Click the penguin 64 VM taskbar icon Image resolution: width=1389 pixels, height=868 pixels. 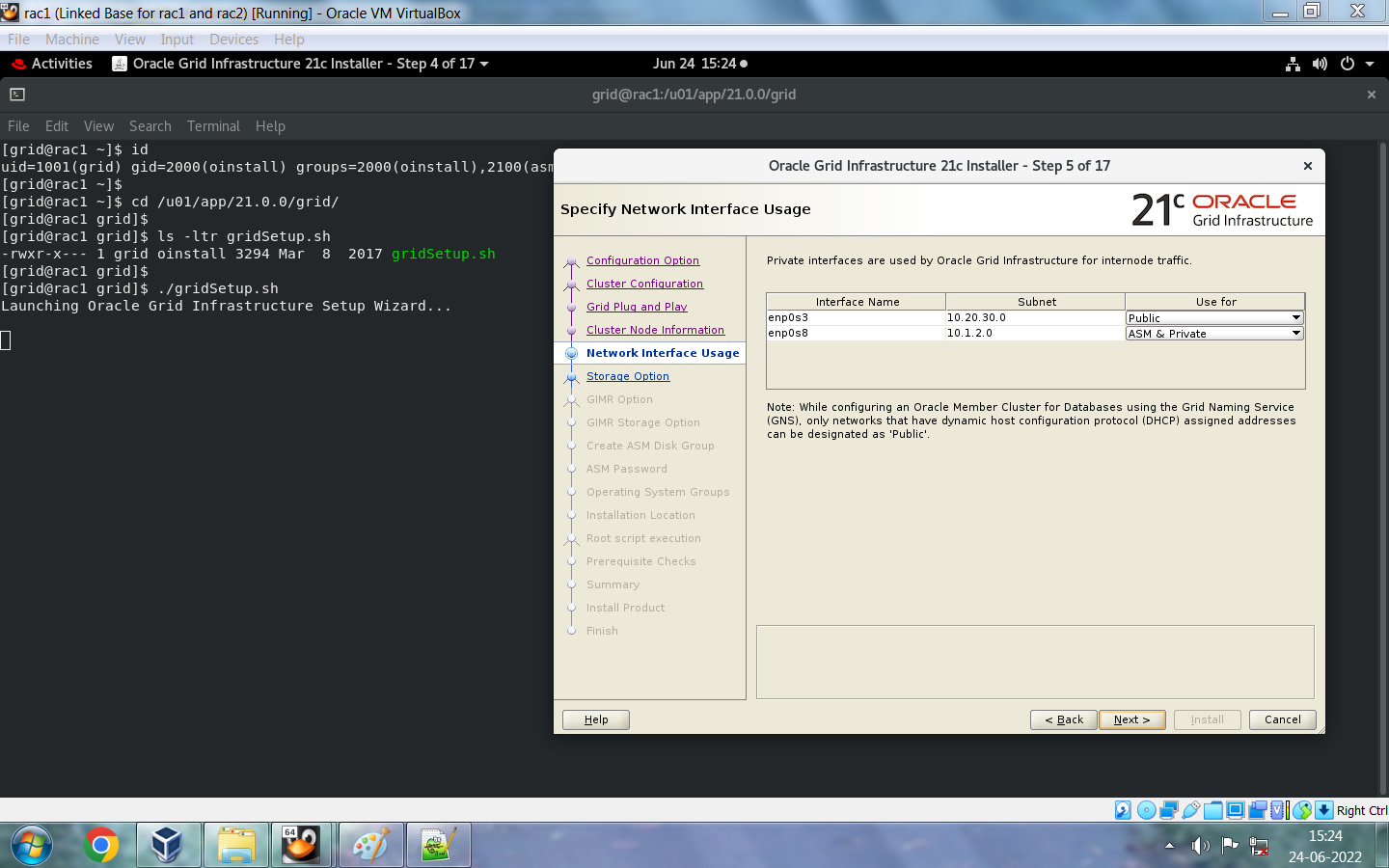coord(301,845)
